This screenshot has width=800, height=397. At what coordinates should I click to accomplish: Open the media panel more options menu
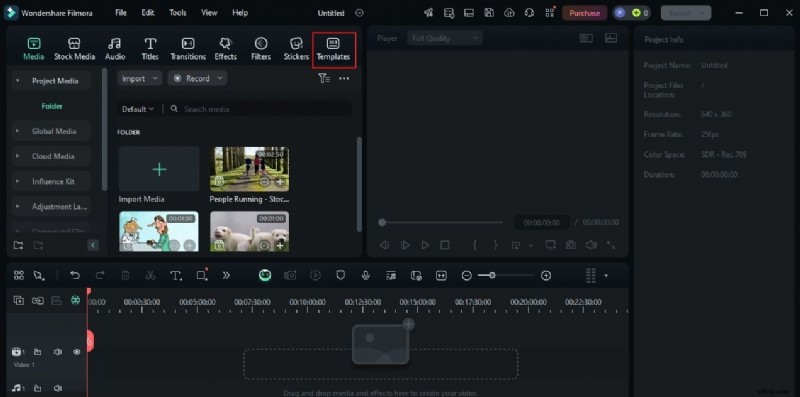tap(344, 79)
